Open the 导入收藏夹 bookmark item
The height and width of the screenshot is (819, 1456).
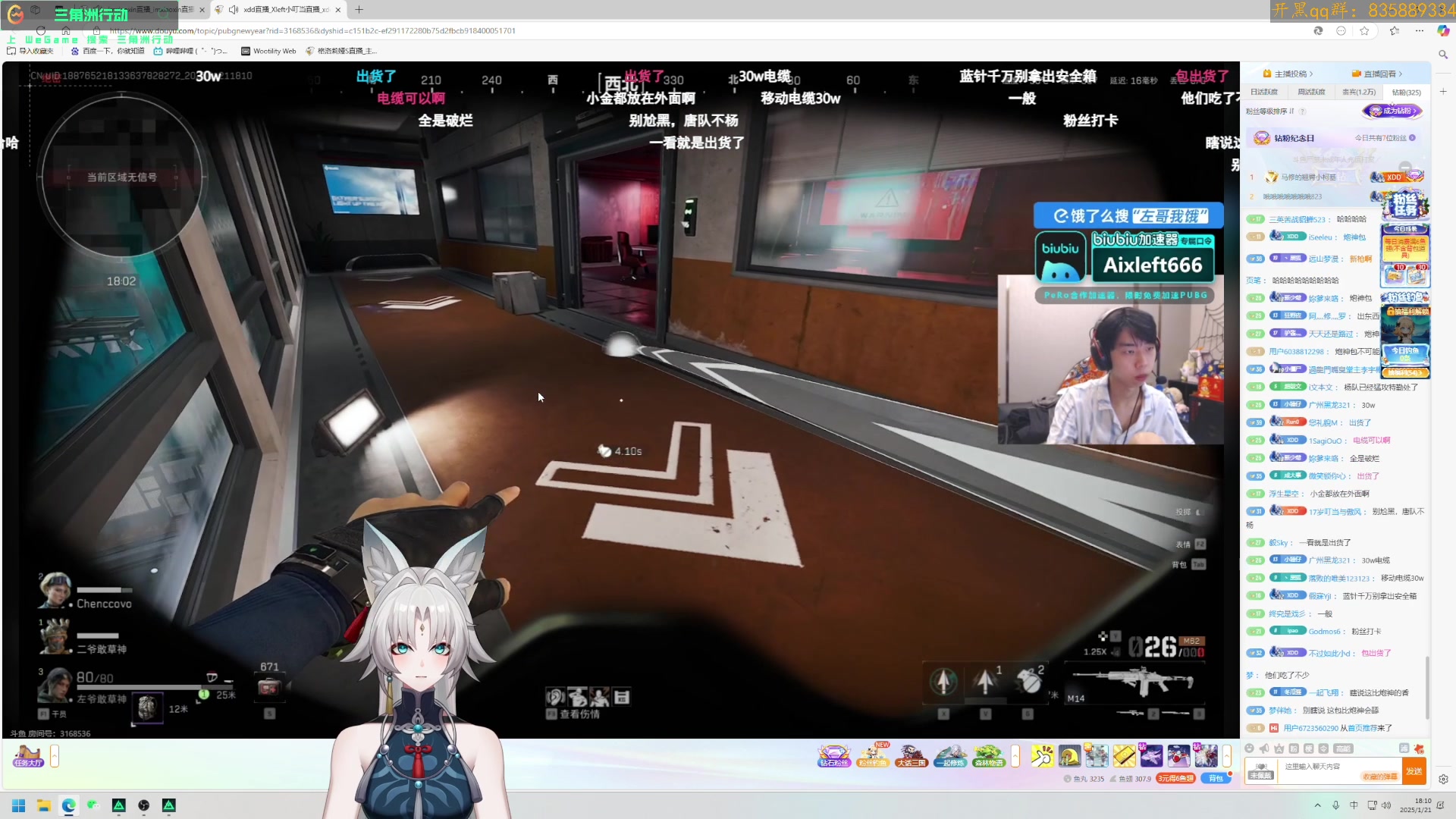tap(30, 51)
